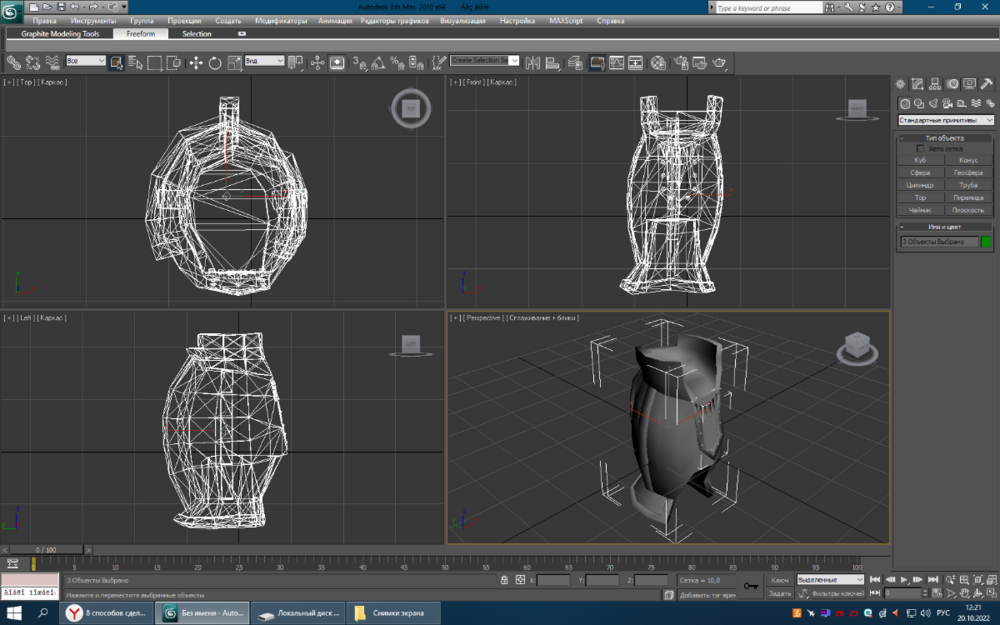Switch to the Freeform ribbon tab
1000x625 pixels.
[x=140, y=34]
